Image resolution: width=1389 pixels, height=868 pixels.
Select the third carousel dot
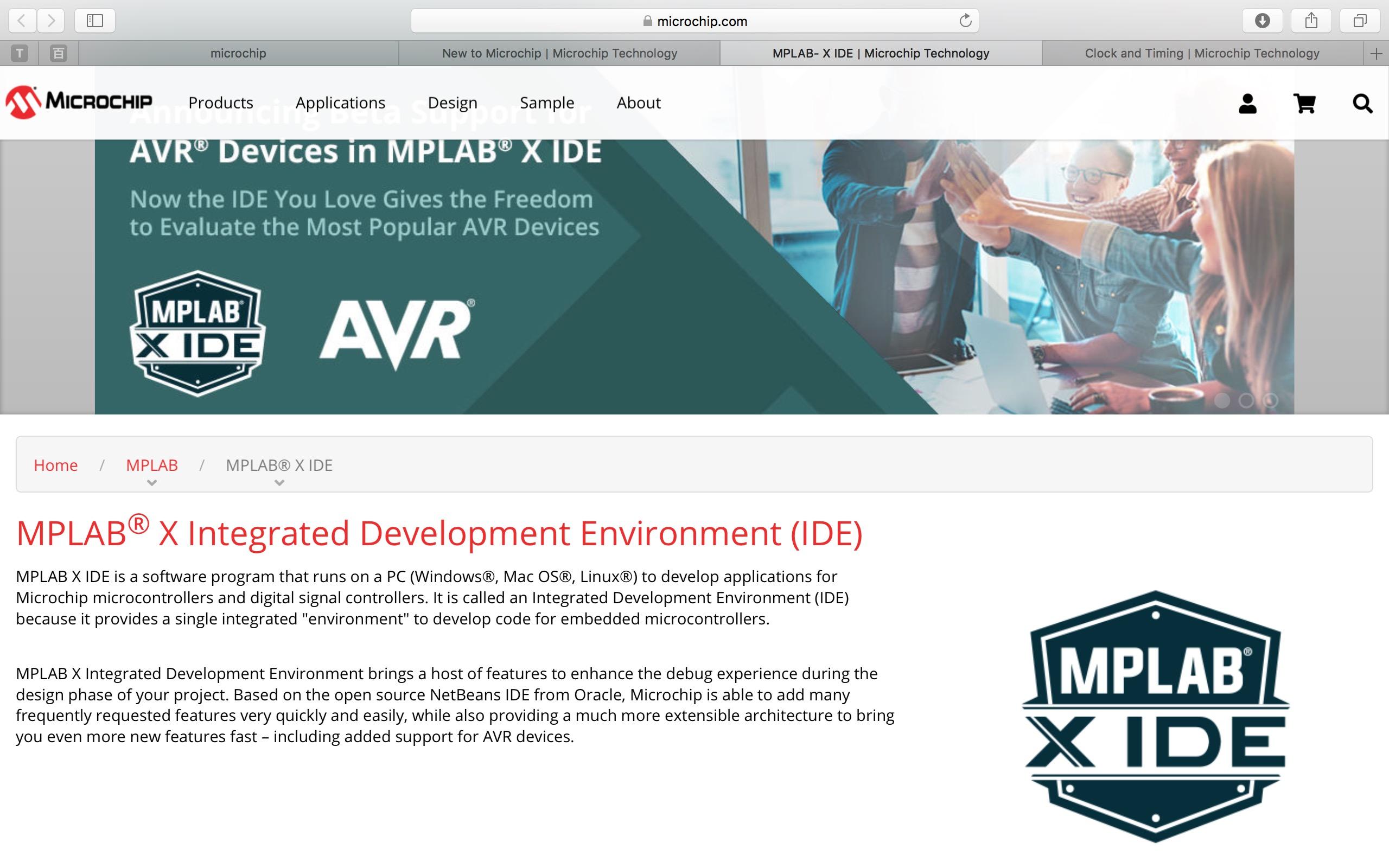1271,400
